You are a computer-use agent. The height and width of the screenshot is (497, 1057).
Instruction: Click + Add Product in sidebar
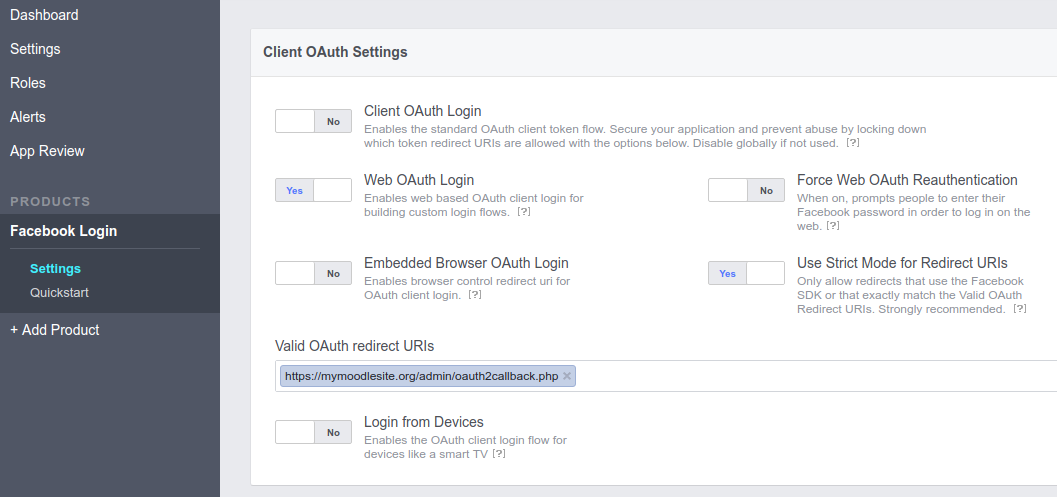(x=55, y=330)
